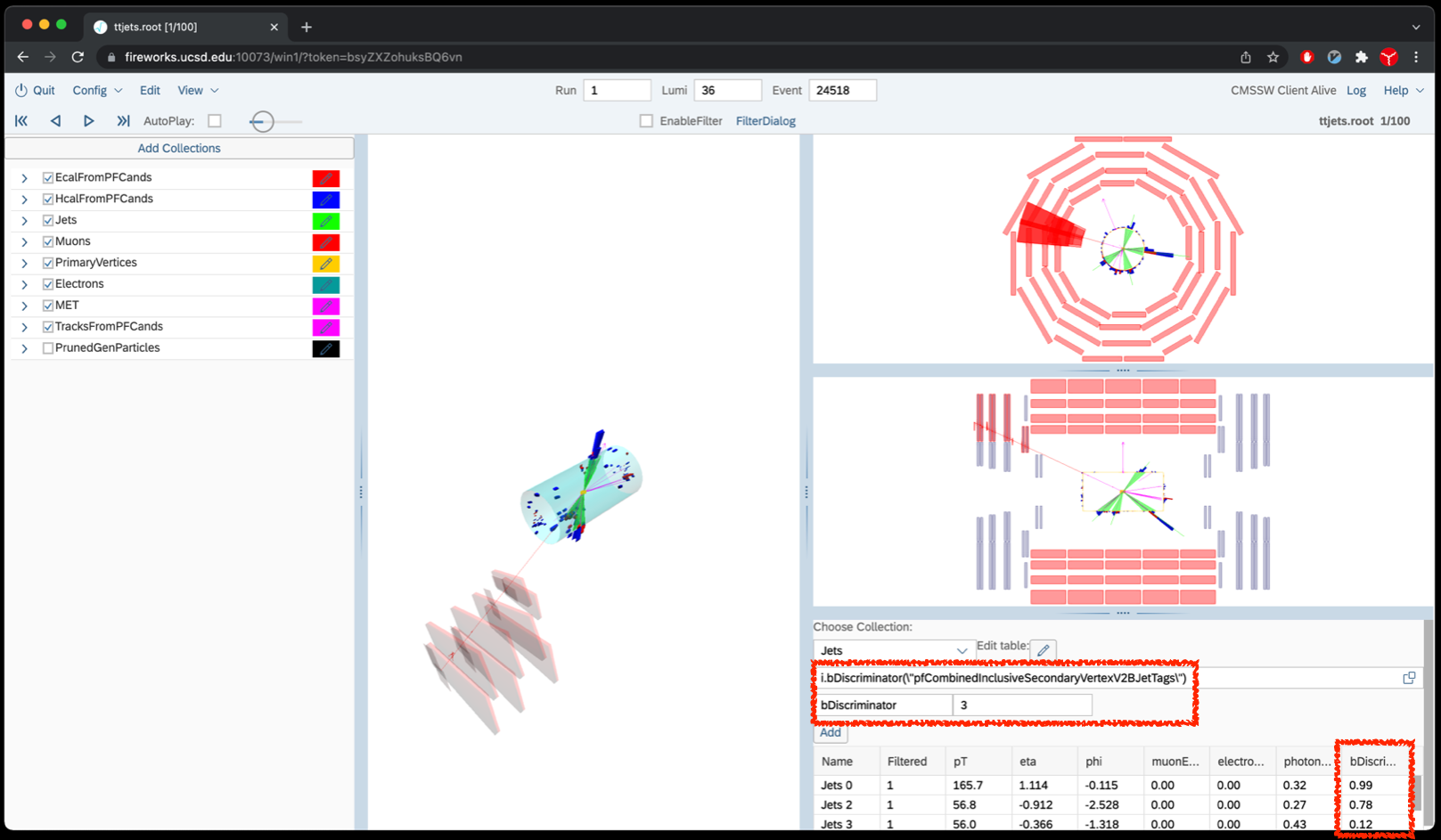Enable the EnableFilter checkbox
Image resolution: width=1441 pixels, height=840 pixels.
tap(646, 121)
